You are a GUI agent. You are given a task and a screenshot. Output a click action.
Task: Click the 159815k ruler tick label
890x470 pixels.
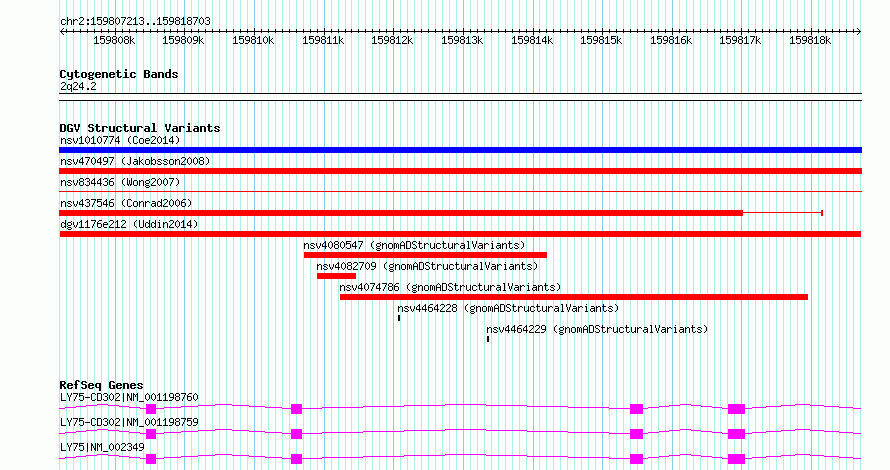601,41
